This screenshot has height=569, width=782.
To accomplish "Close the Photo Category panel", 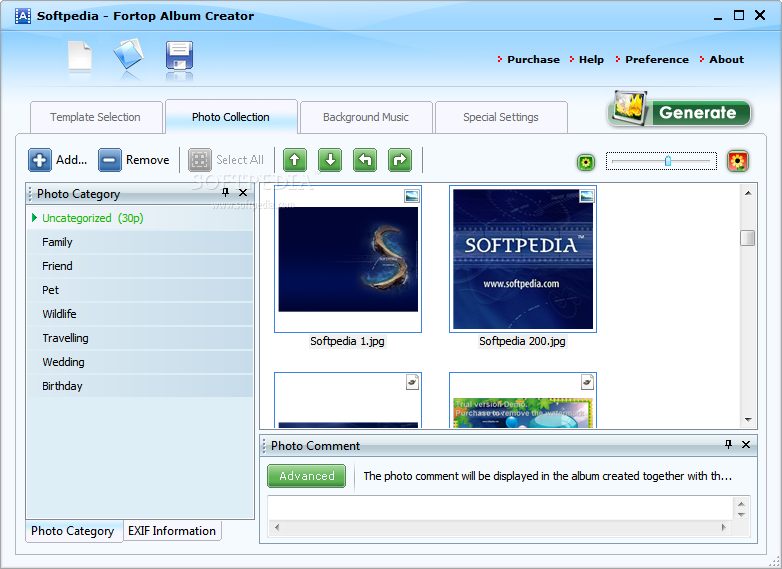I will click(x=243, y=192).
